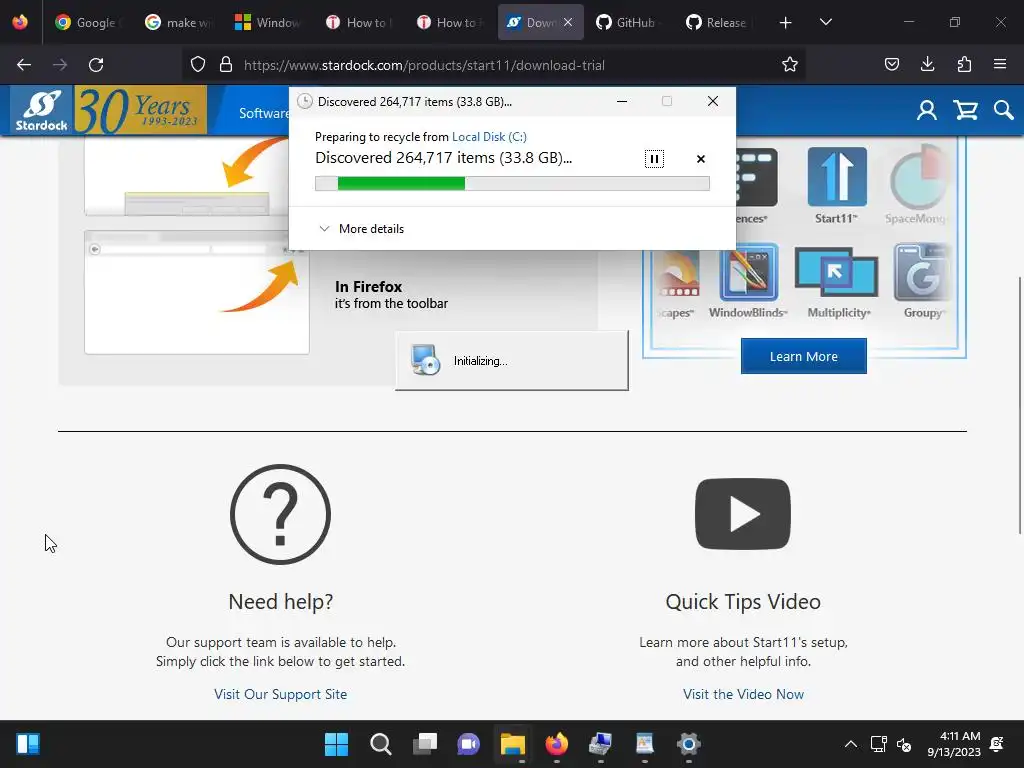Image resolution: width=1024 pixels, height=768 pixels.
Task: Open the Windows Start menu
Action: click(x=337, y=744)
